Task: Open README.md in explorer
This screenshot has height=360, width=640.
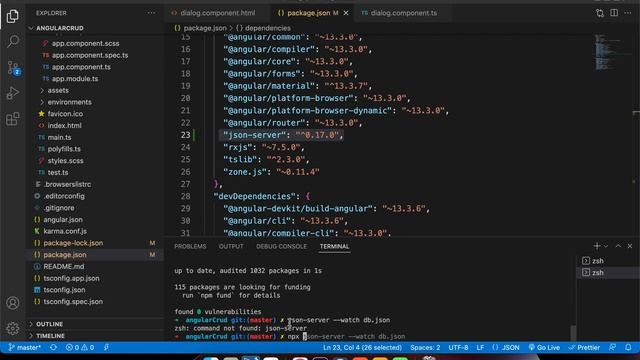Action: [64, 267]
